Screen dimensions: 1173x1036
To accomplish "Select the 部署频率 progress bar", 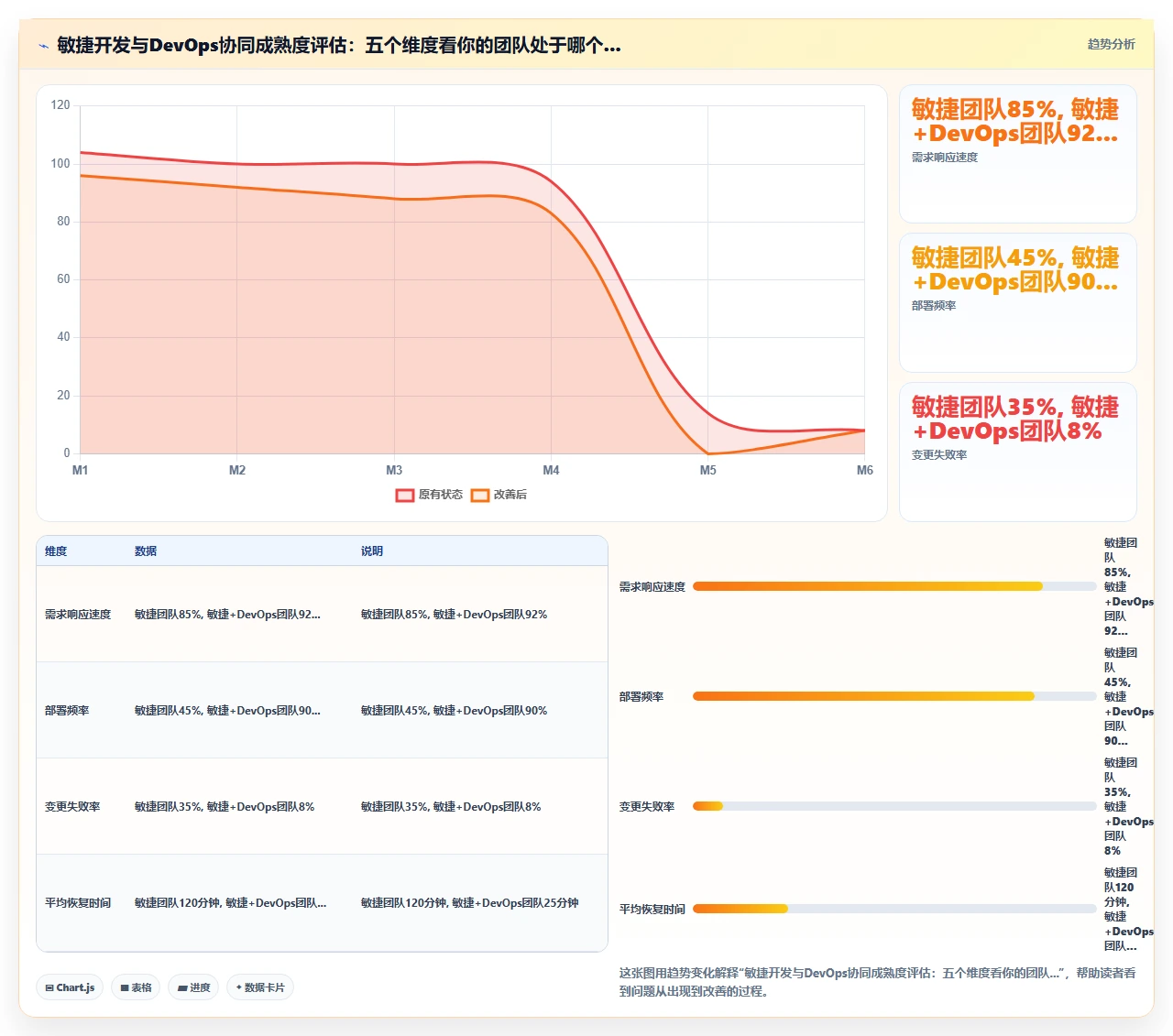I will pos(894,696).
